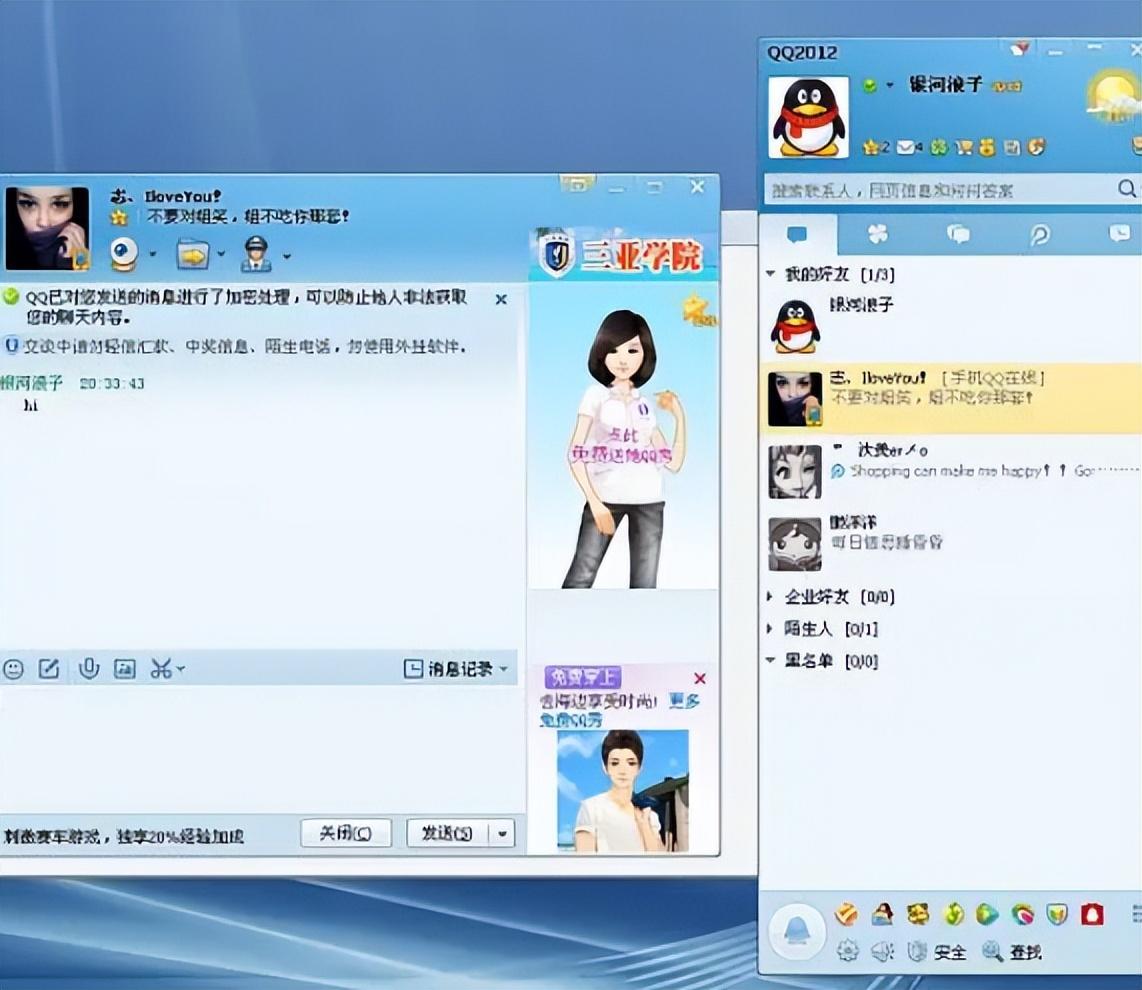This screenshot has height=990, width=1142.
Task: Click the colorful browser globe icon
Action: (x=1023, y=914)
